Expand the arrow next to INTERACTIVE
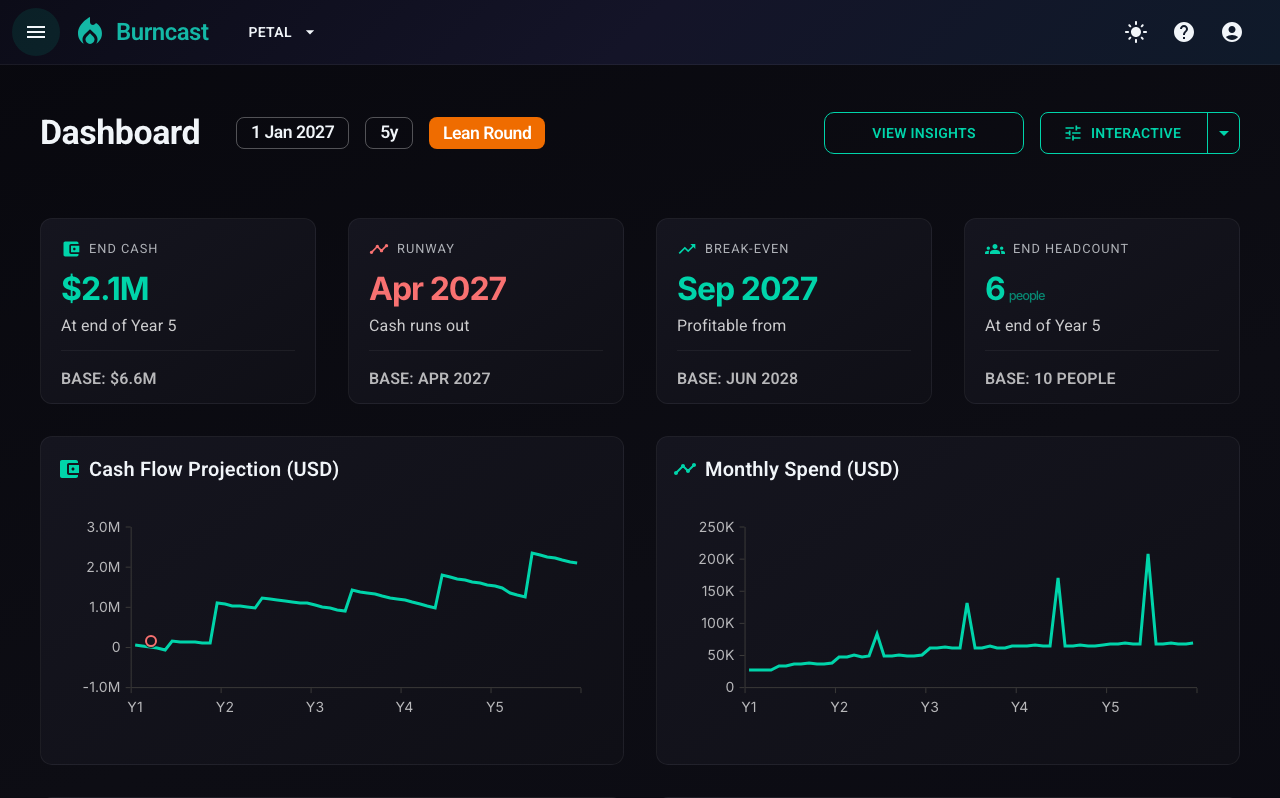The image size is (1280, 798). point(1224,133)
